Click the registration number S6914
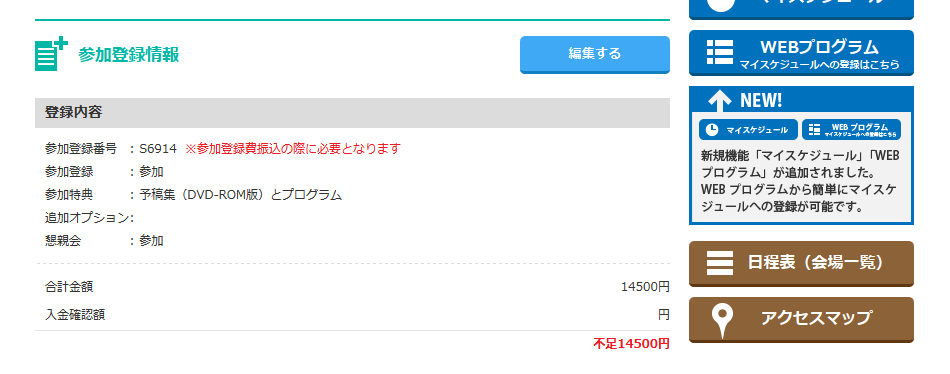 (x=158, y=149)
